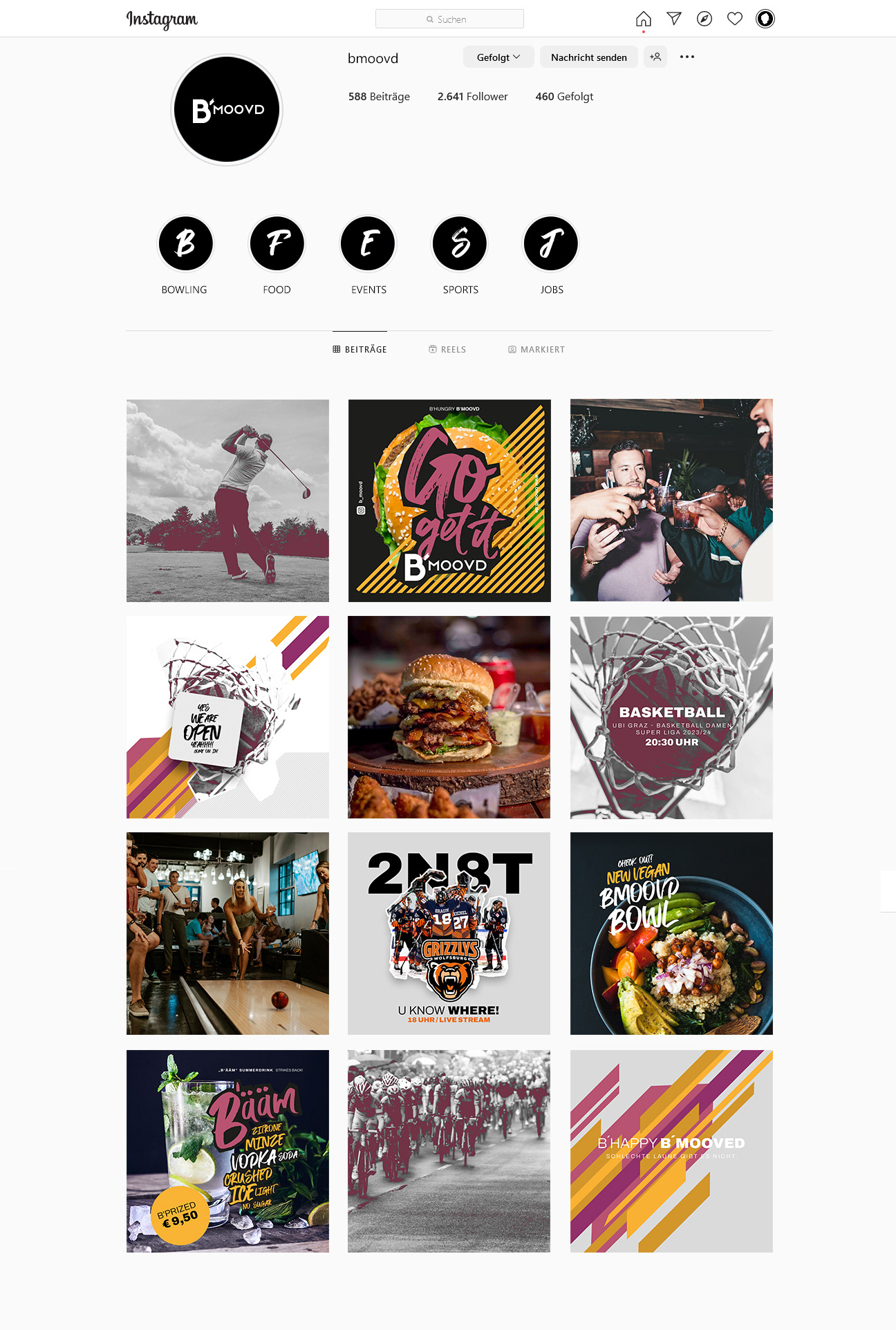Open the Basketball UBI Graz post
The width and height of the screenshot is (896, 1330).
pyautogui.click(x=671, y=718)
